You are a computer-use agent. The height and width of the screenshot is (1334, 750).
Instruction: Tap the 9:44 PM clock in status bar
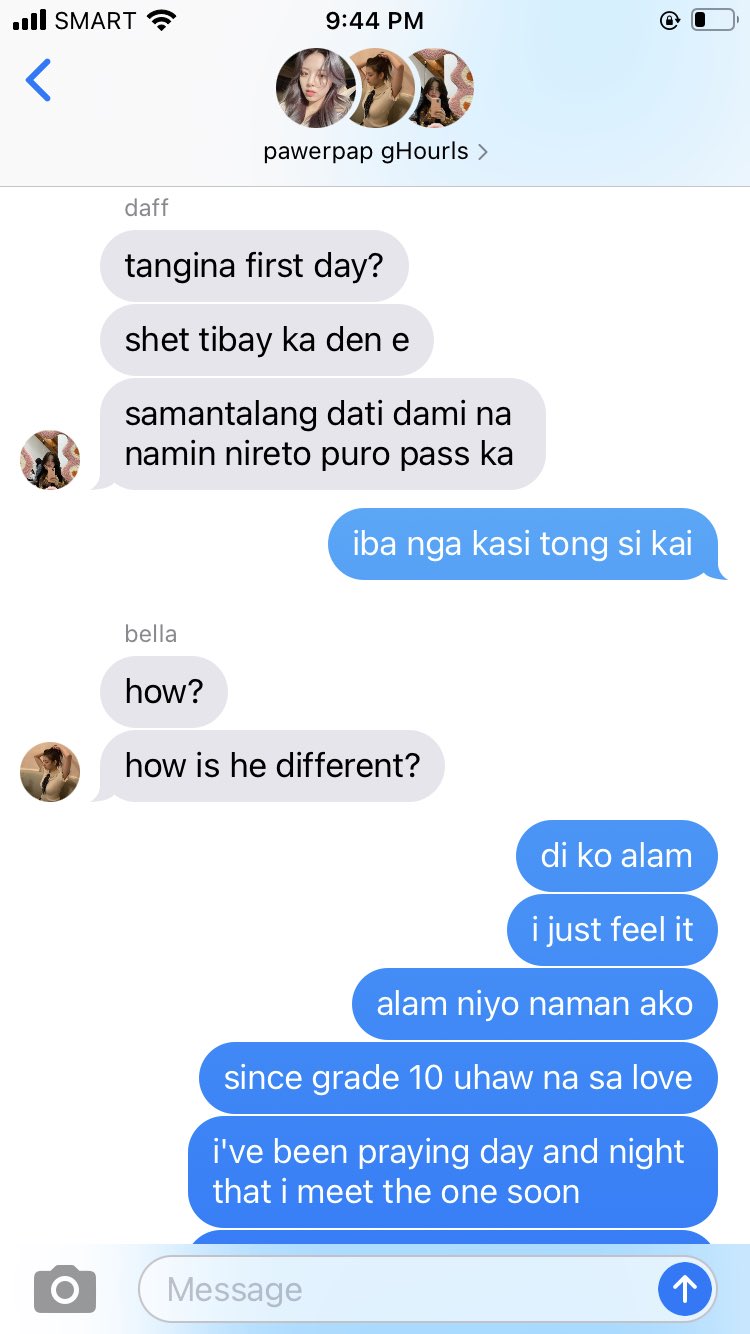[375, 20]
